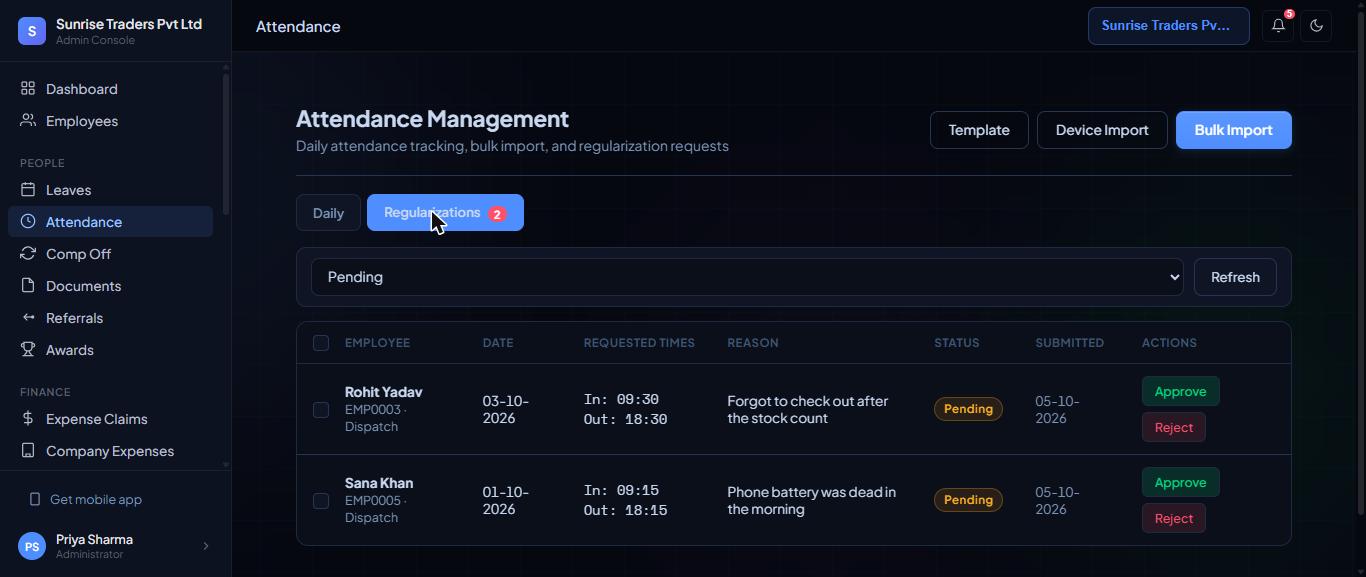Click the Bulk Import button
The image size is (1366, 577).
point(1233,130)
